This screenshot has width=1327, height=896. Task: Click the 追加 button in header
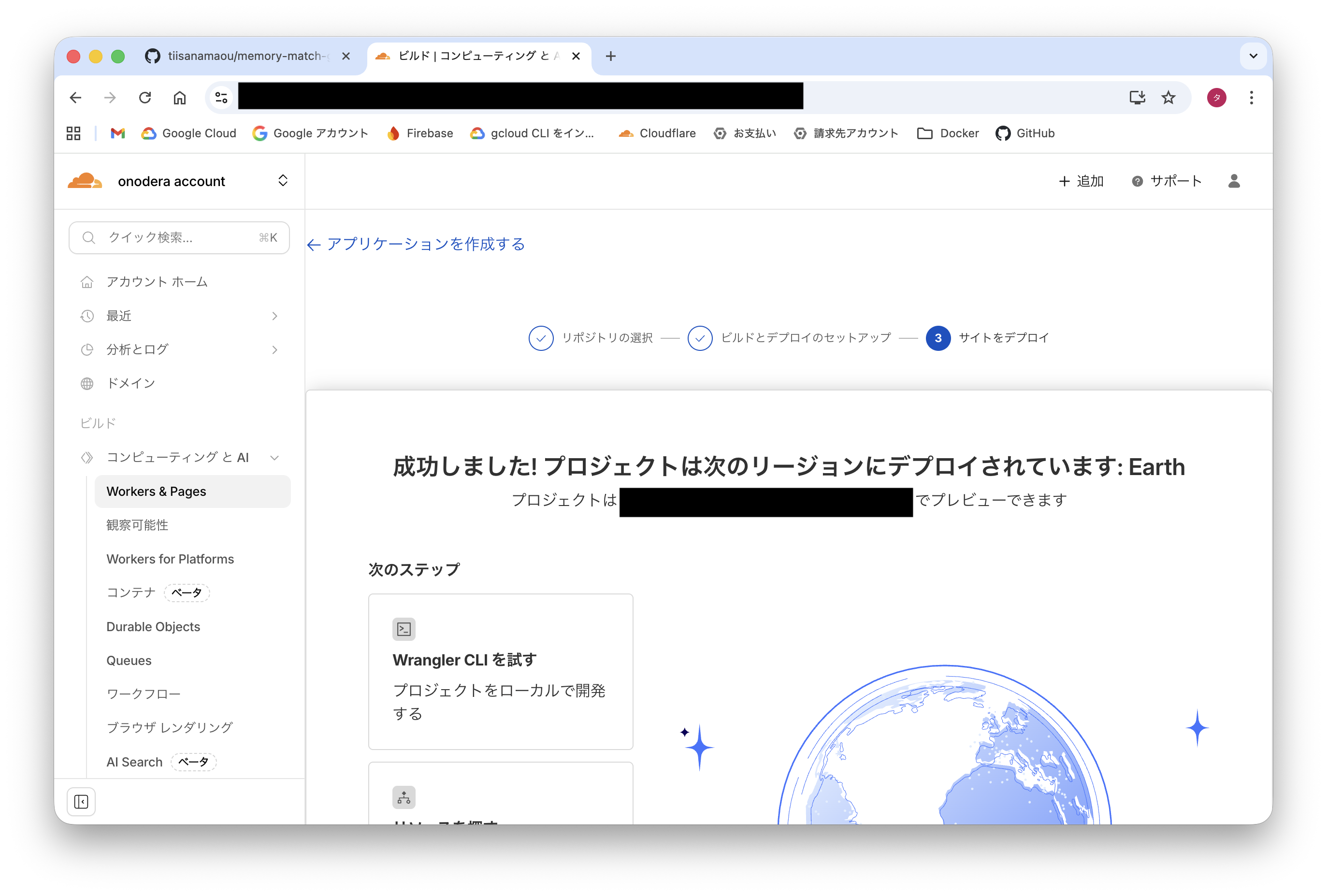(x=1081, y=181)
